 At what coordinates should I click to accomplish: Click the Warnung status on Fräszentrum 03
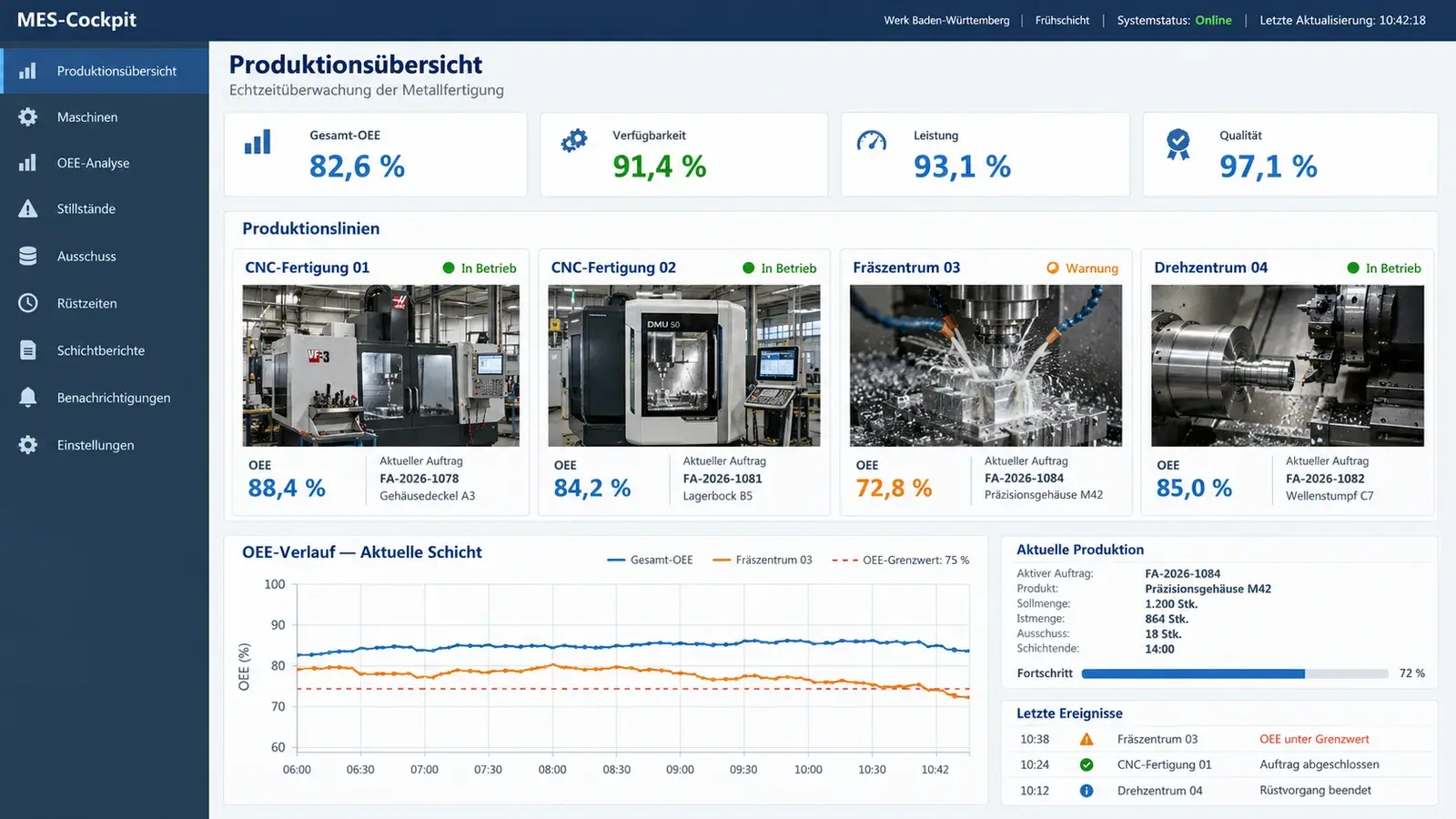(1082, 268)
